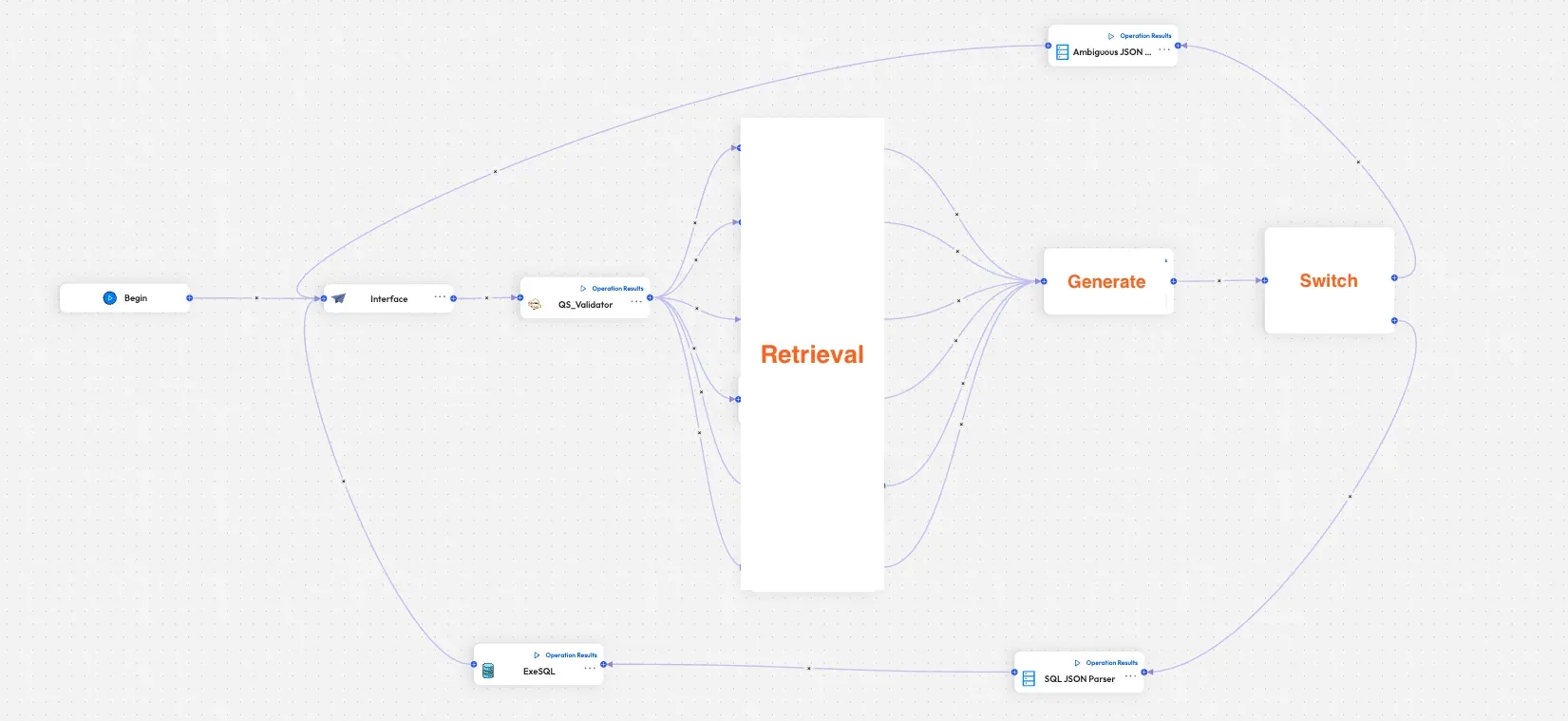This screenshot has height=721, width=1568.
Task: View Operation Results for SQL JSON Parser
Action: click(1106, 663)
